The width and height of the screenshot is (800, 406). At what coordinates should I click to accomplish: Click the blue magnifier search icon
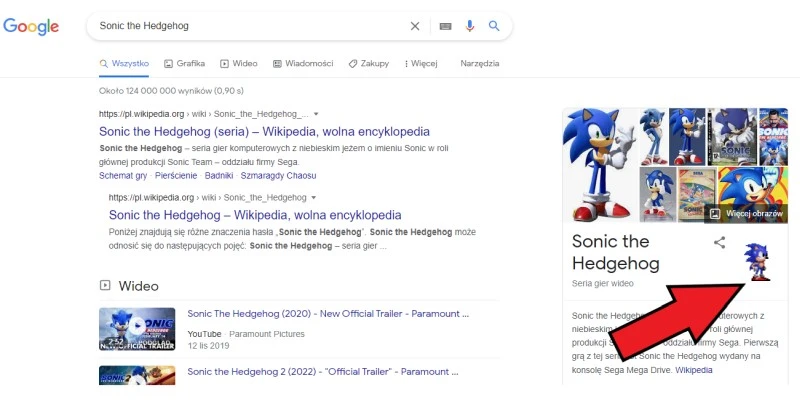pos(494,26)
